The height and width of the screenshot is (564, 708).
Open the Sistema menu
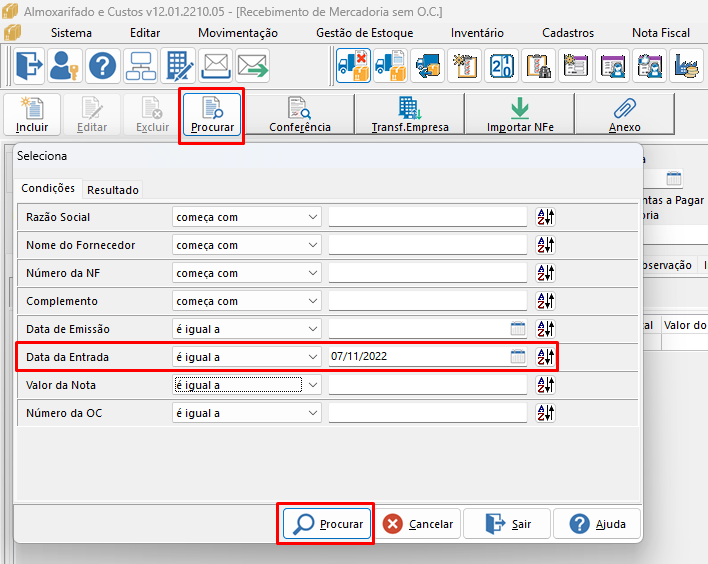coord(71,33)
